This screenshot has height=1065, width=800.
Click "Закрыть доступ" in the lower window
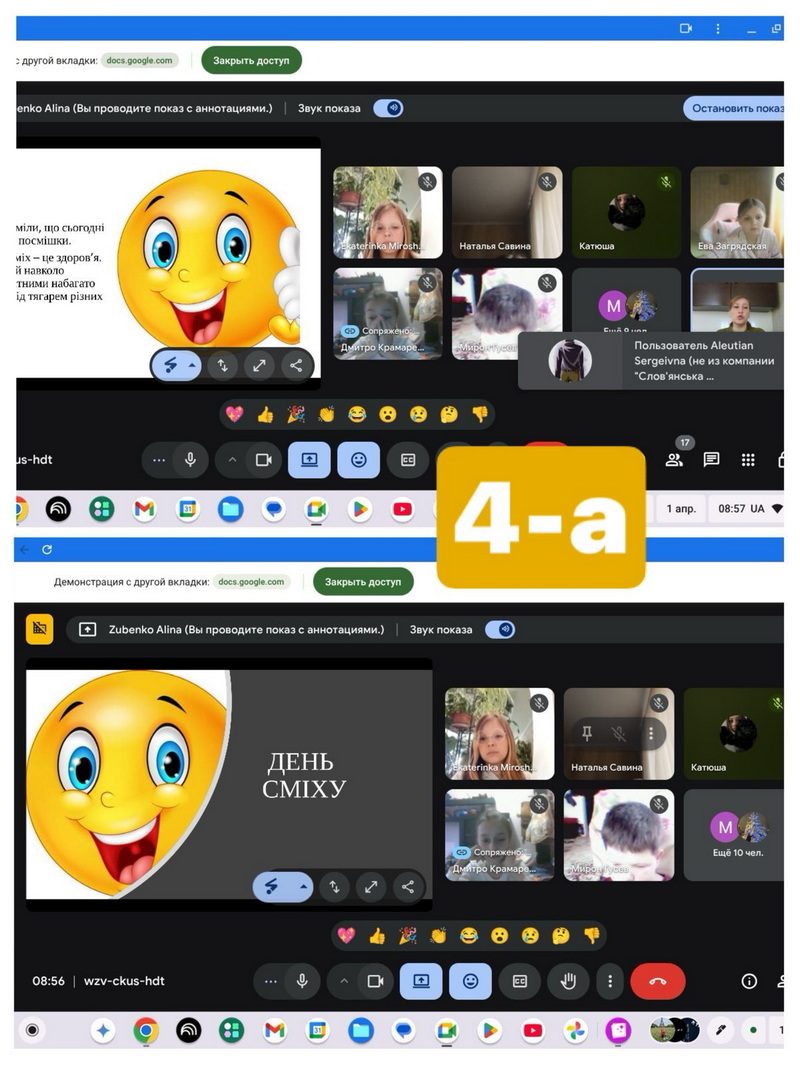tap(362, 581)
